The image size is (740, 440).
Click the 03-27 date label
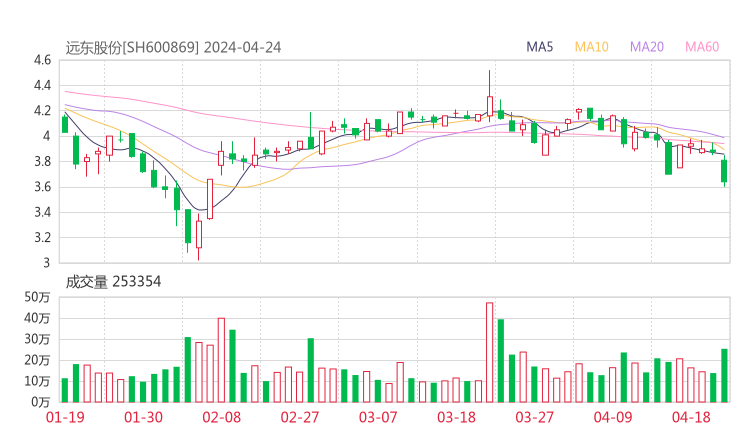pos(534,417)
